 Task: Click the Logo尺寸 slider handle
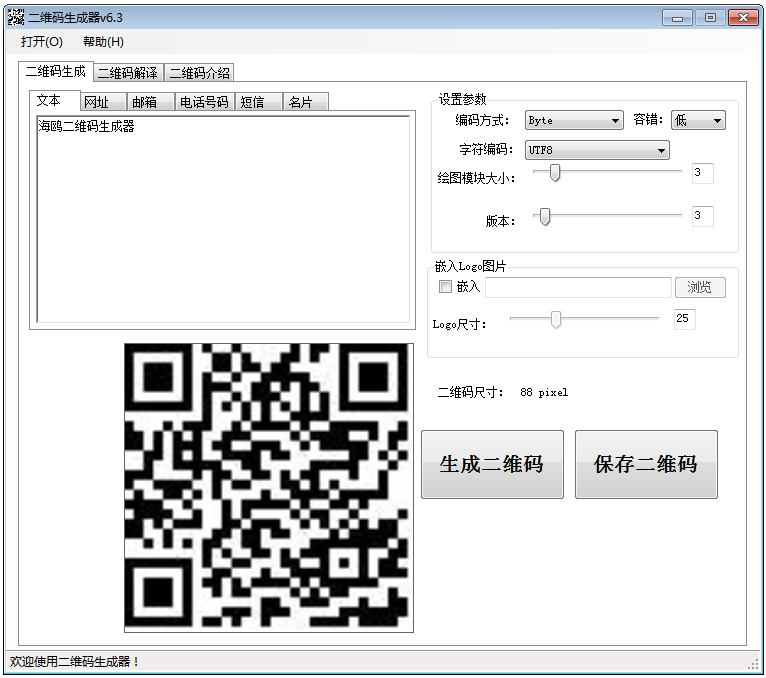pos(555,319)
